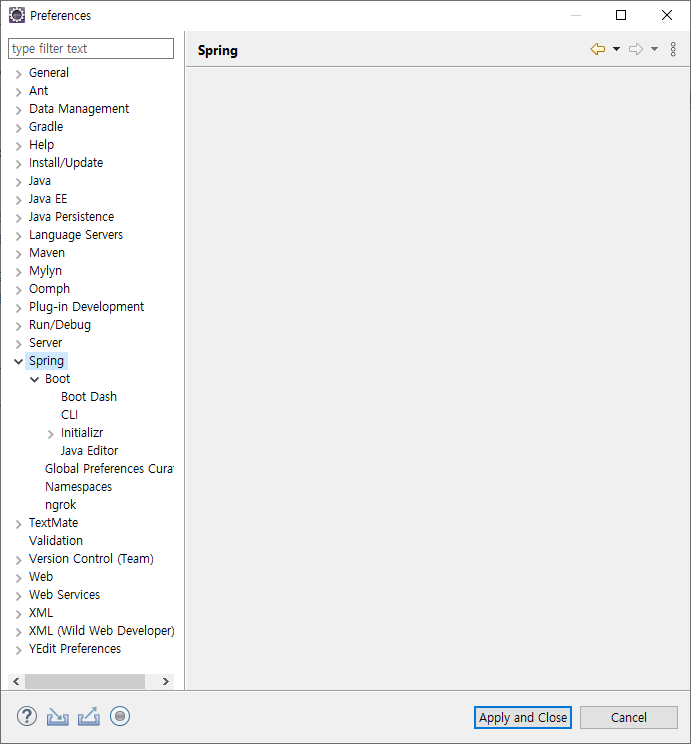Select the Initializr tree item
This screenshot has width=691, height=744.
(82, 433)
